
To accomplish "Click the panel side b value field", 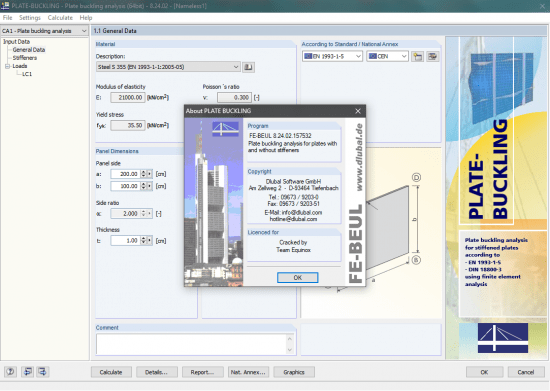I will [x=125, y=186].
